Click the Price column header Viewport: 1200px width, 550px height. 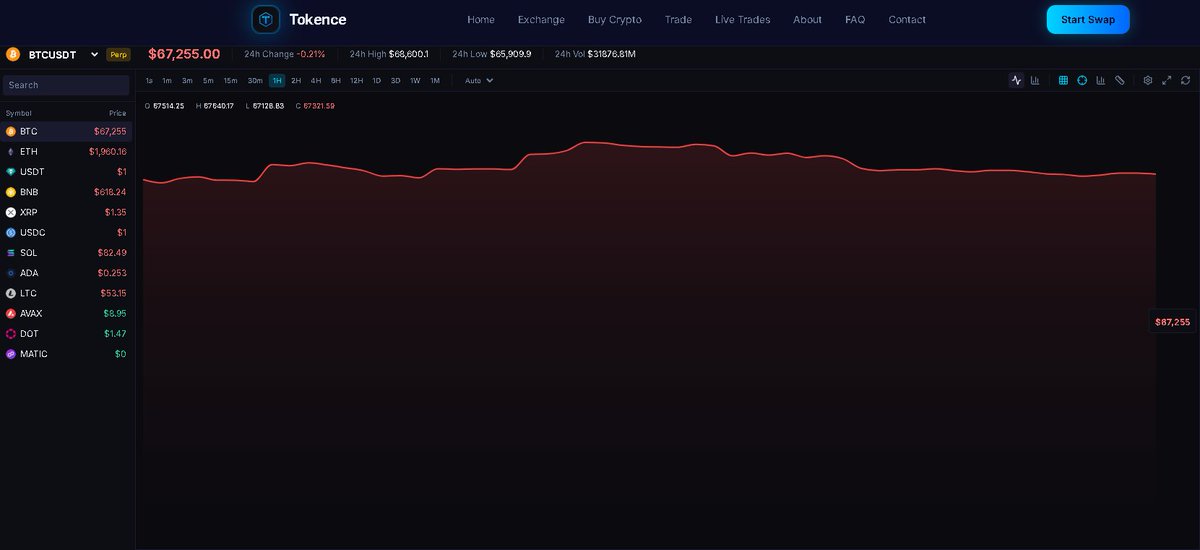tap(118, 113)
